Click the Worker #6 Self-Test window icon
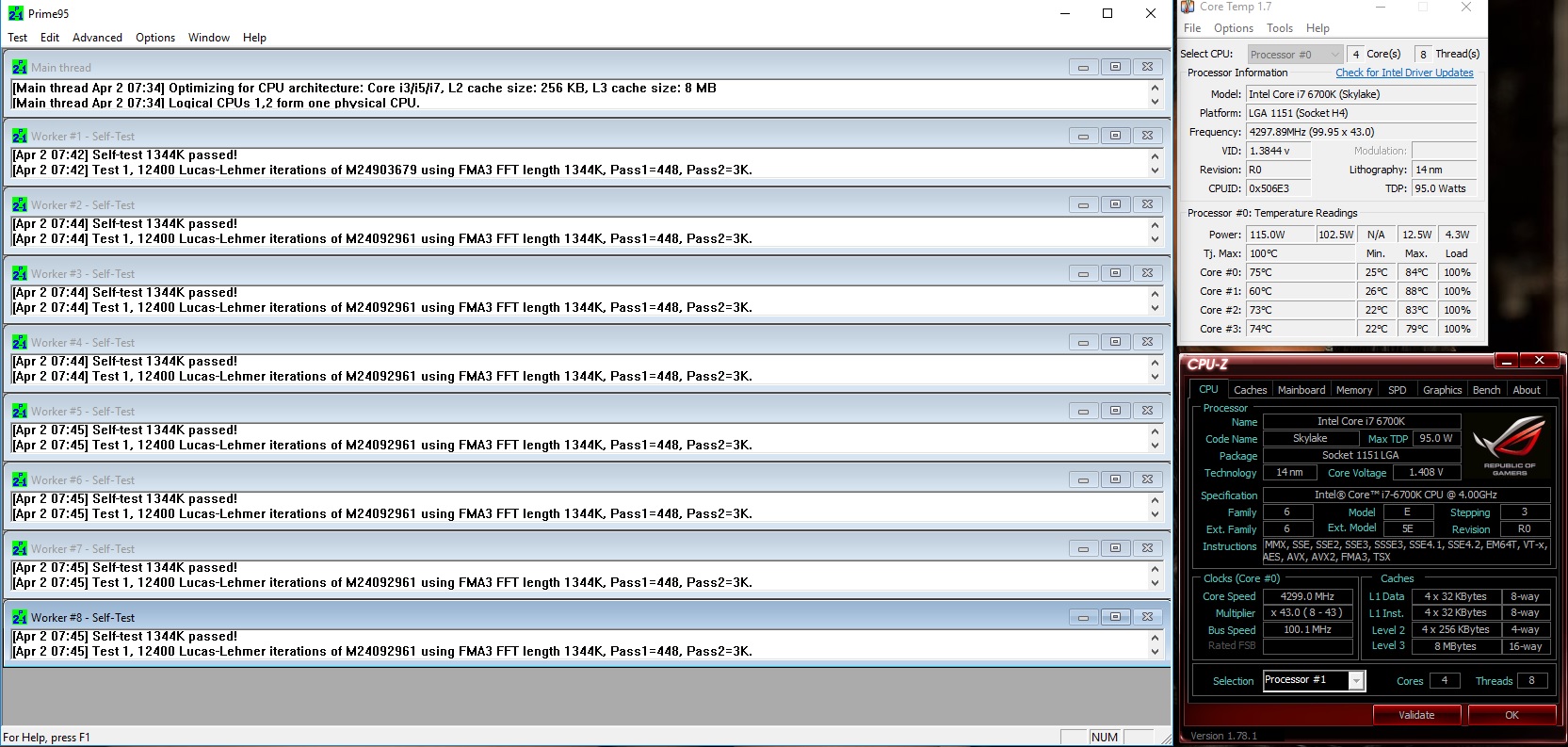 point(20,479)
